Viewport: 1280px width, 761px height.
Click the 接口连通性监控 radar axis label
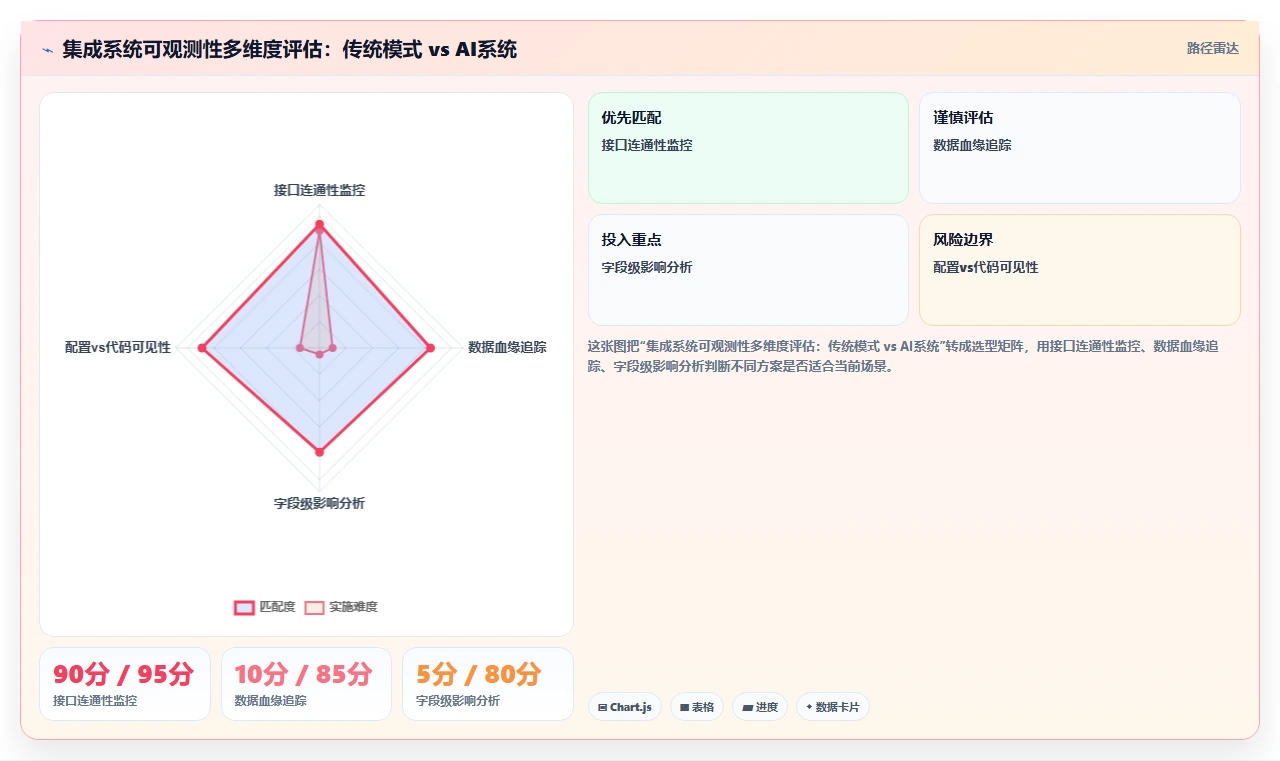[319, 190]
